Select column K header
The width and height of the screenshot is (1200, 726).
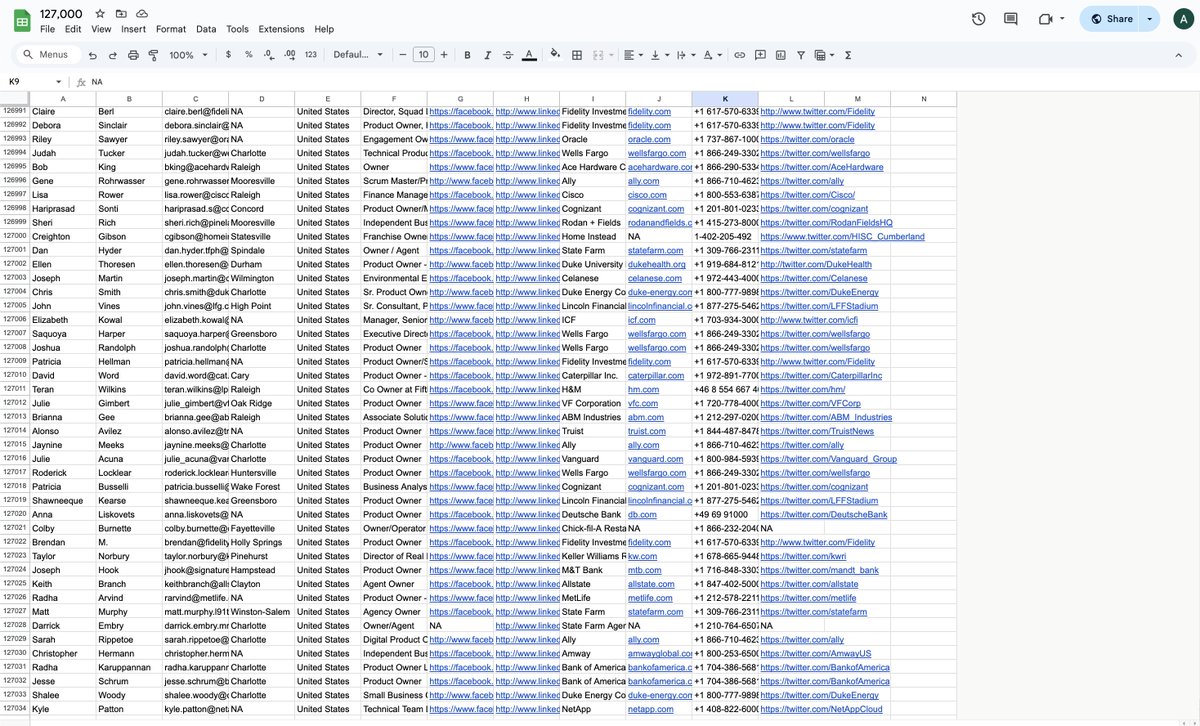pos(725,98)
